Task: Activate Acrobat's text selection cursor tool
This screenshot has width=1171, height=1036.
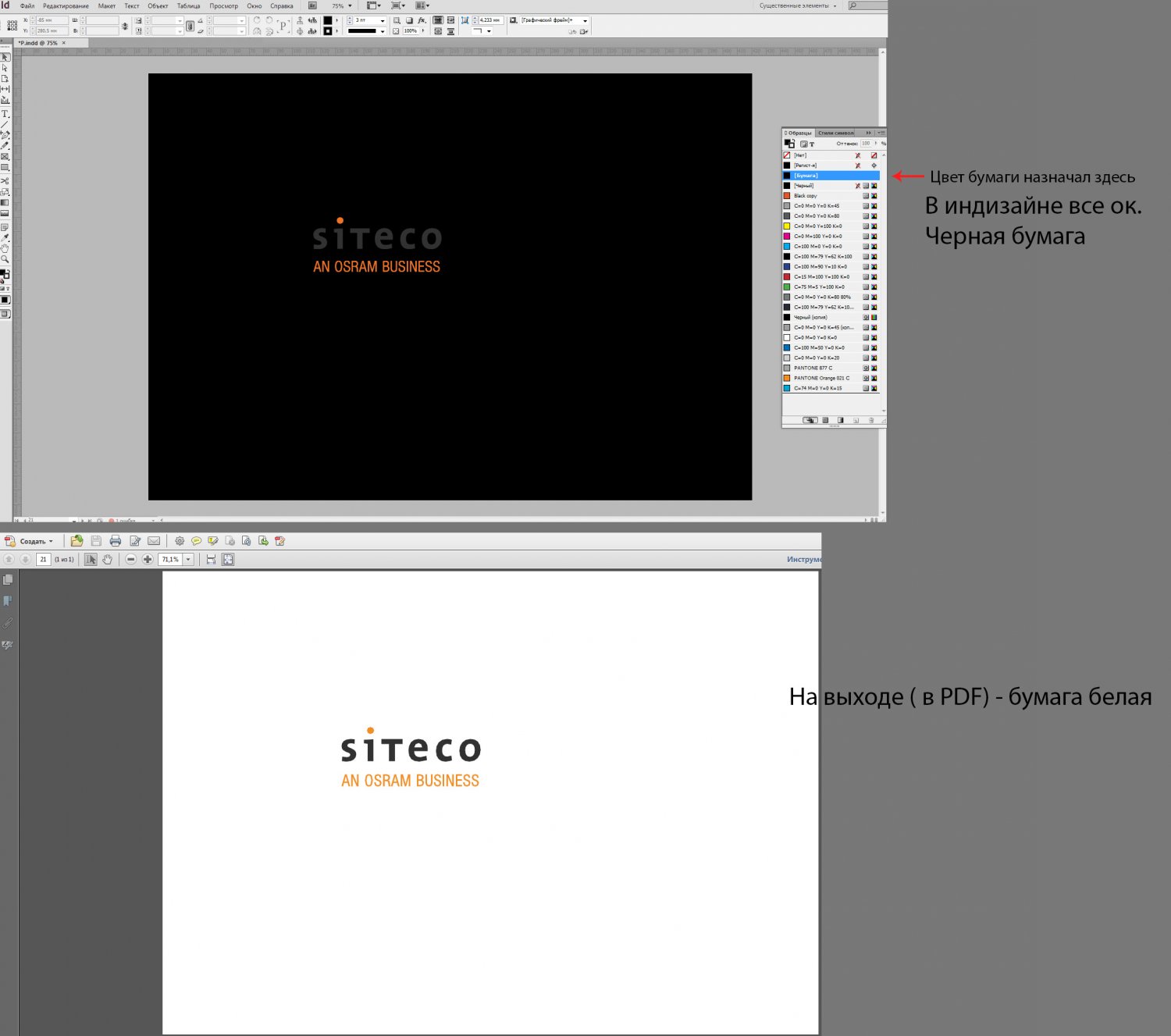Action: 91,560
